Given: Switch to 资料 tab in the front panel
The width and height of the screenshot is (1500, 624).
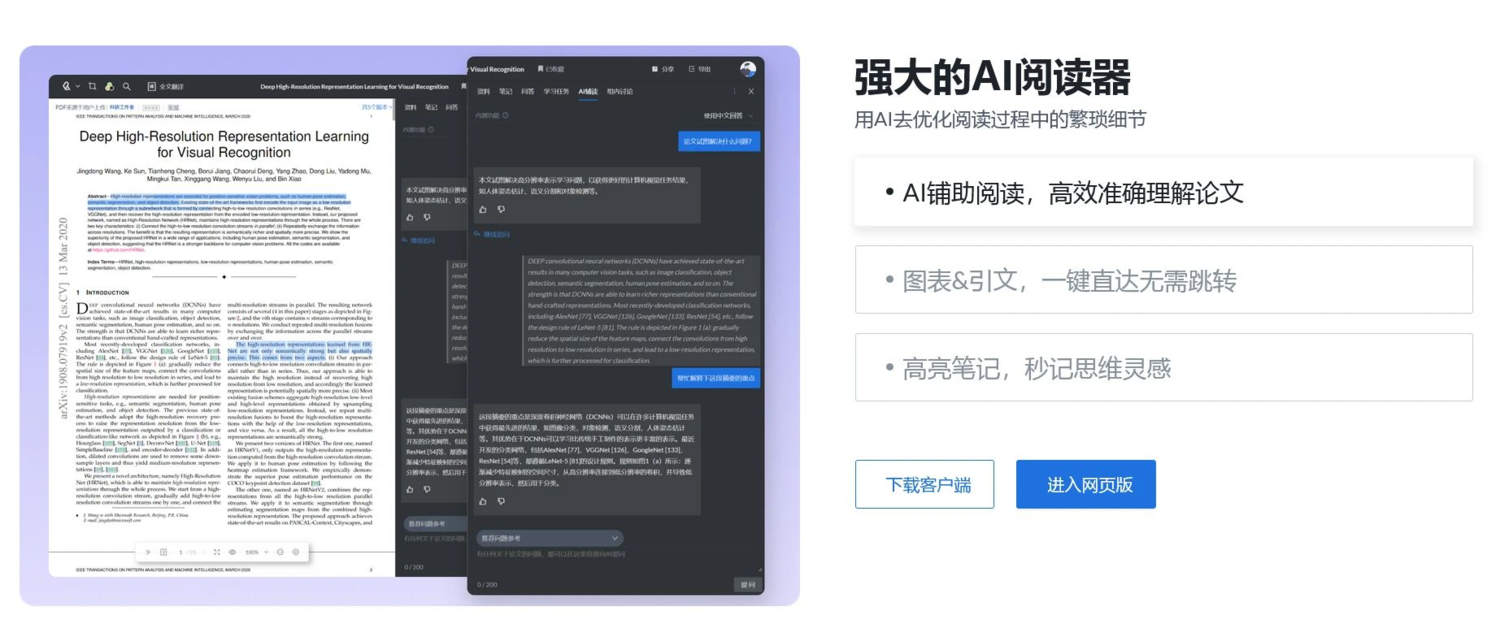Looking at the screenshot, I should point(484,92).
